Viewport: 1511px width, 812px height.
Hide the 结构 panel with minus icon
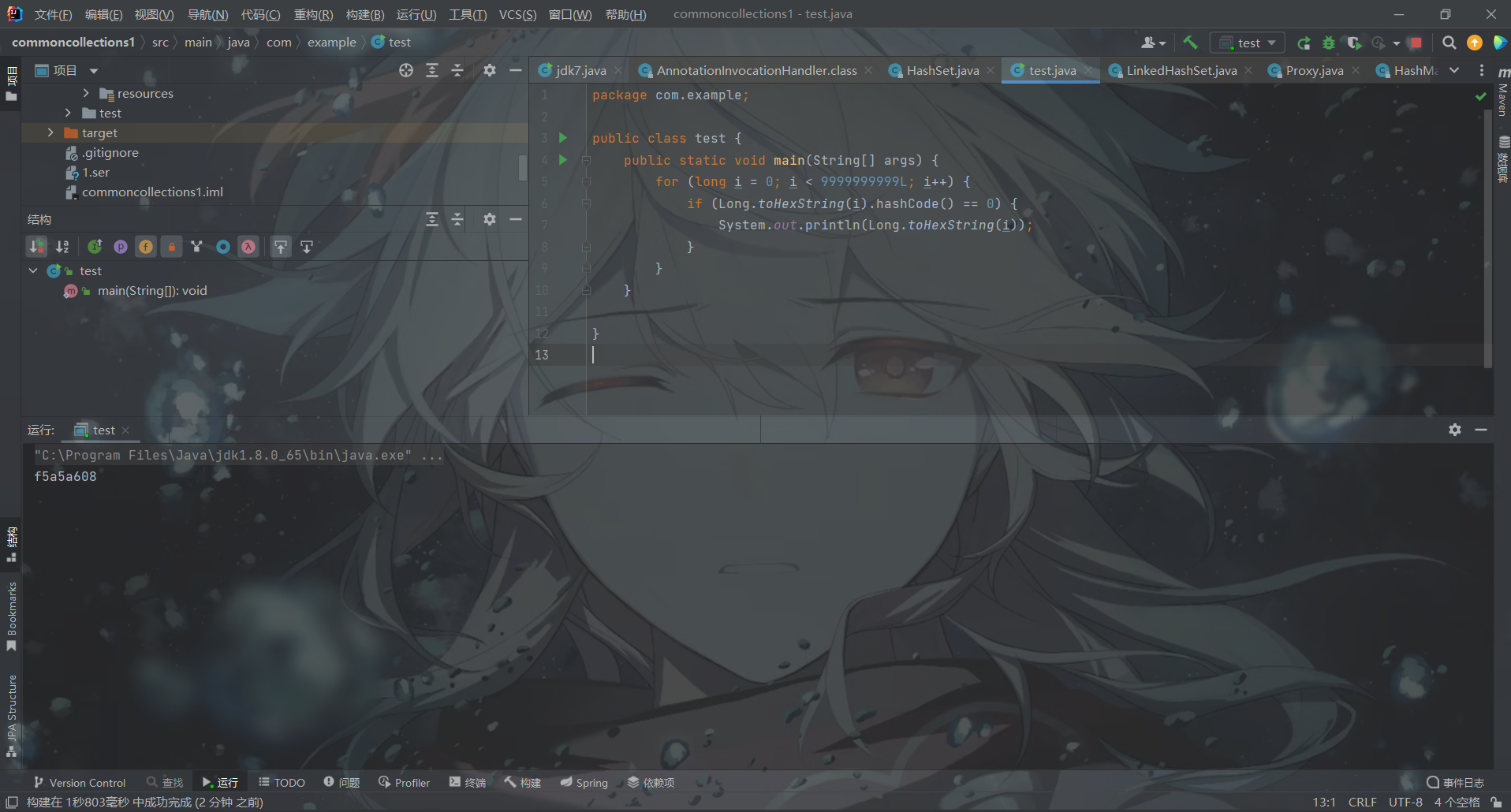click(516, 219)
